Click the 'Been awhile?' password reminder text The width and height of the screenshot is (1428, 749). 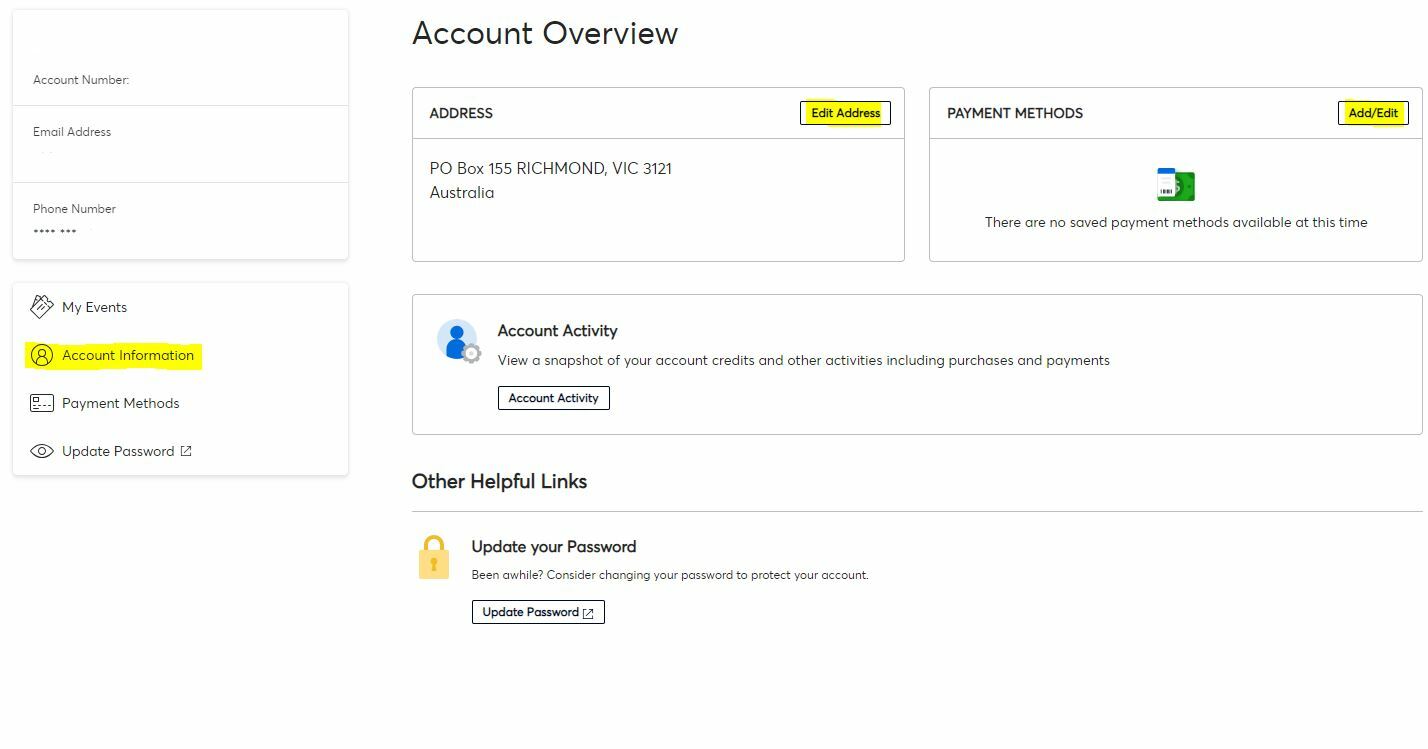click(670, 575)
